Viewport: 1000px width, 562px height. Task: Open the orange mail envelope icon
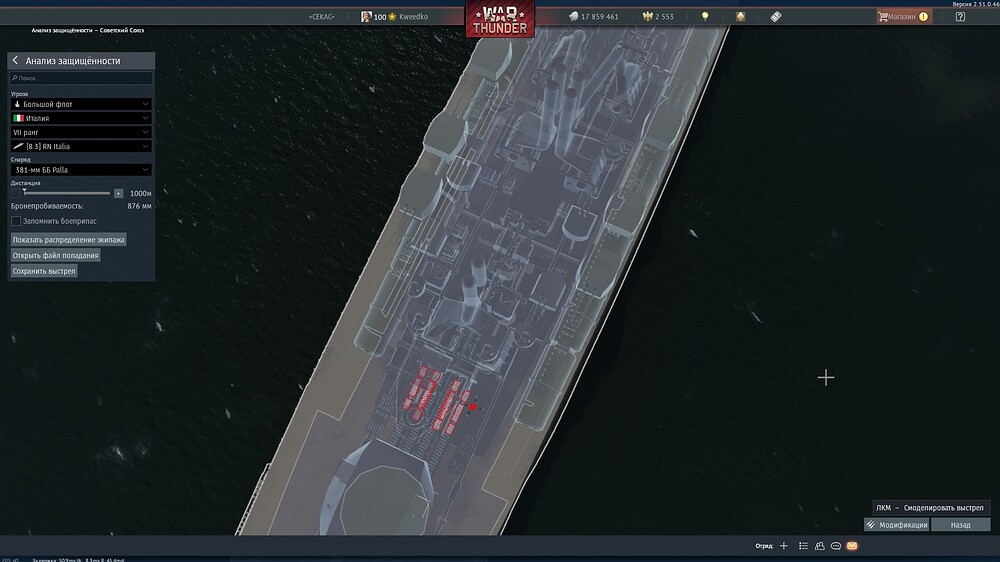tap(852, 546)
